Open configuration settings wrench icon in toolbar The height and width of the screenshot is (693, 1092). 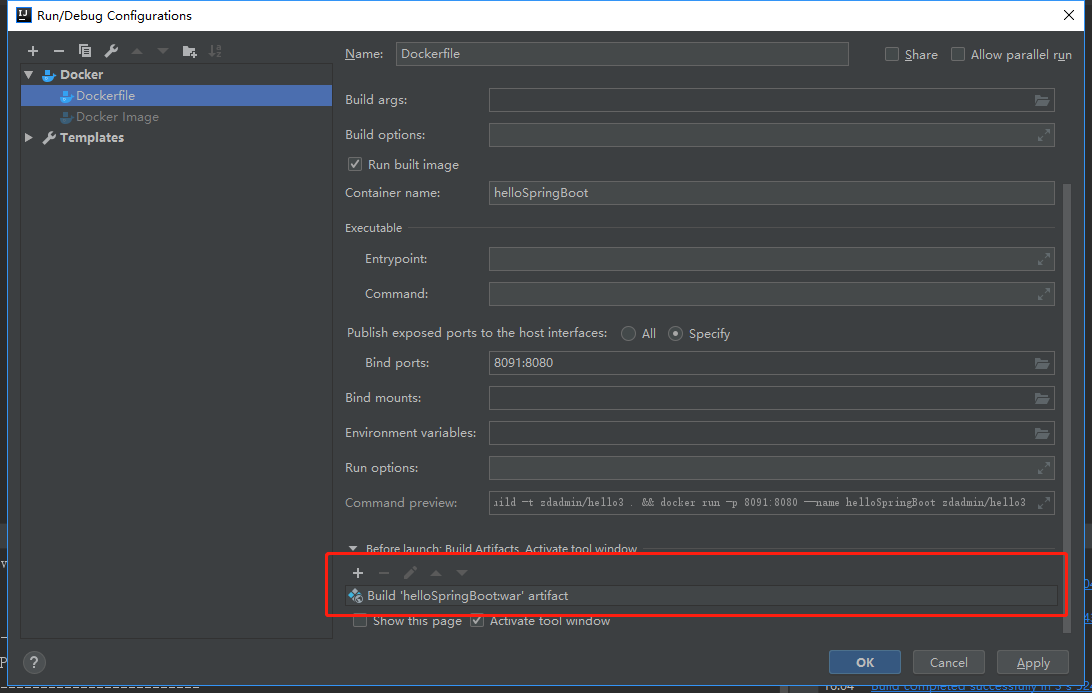[111, 51]
